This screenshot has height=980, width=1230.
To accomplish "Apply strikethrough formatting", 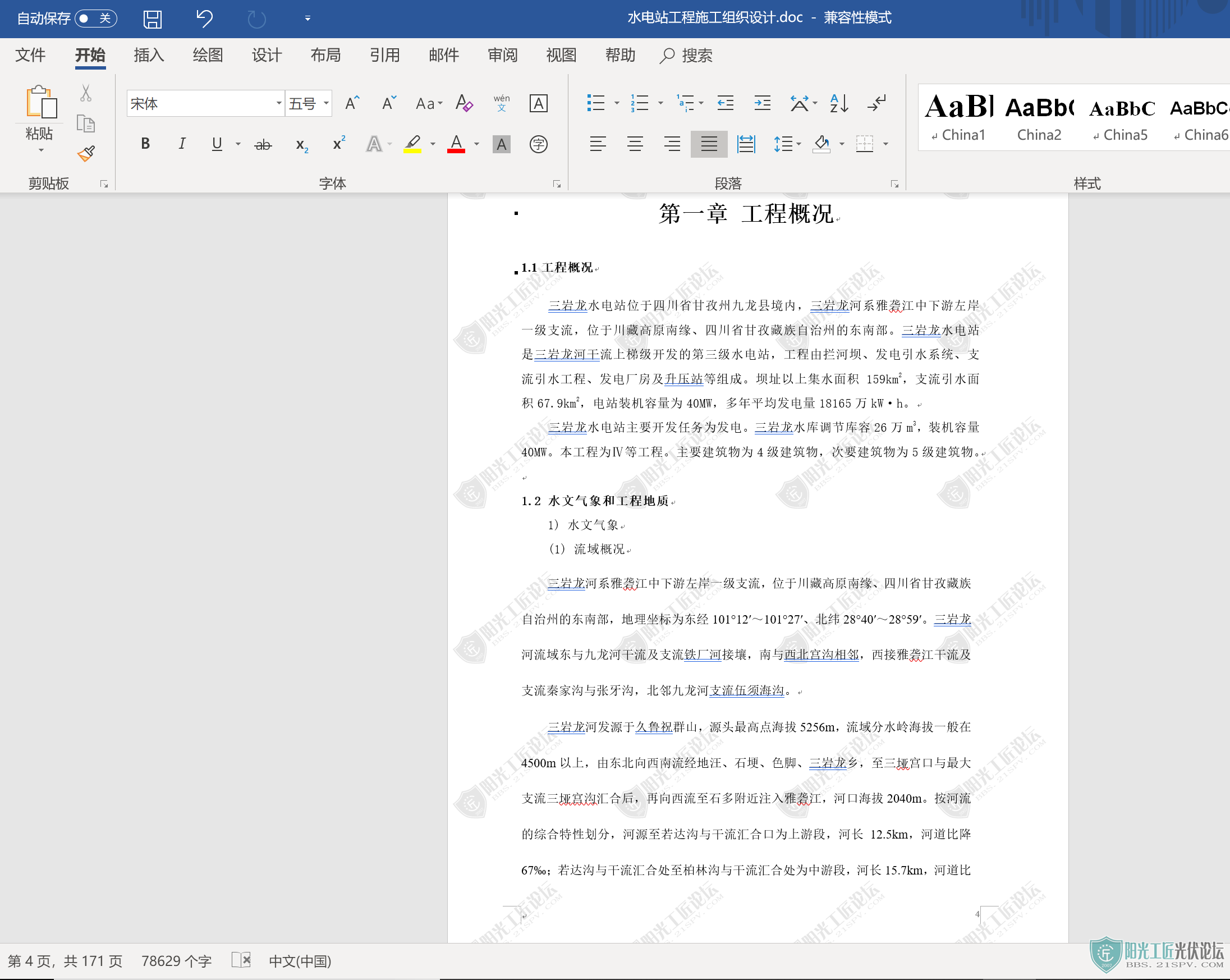I will (x=263, y=144).
